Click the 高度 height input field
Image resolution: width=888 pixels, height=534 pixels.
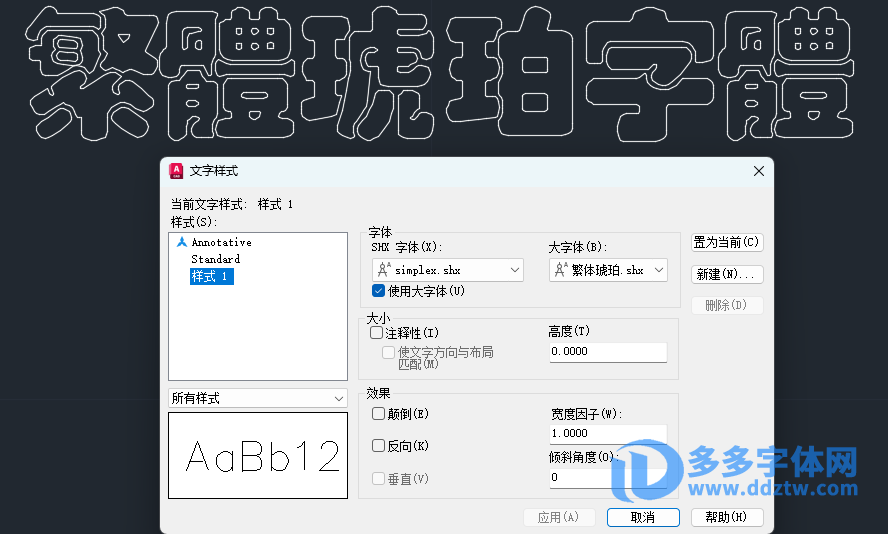pyautogui.click(x=607, y=352)
